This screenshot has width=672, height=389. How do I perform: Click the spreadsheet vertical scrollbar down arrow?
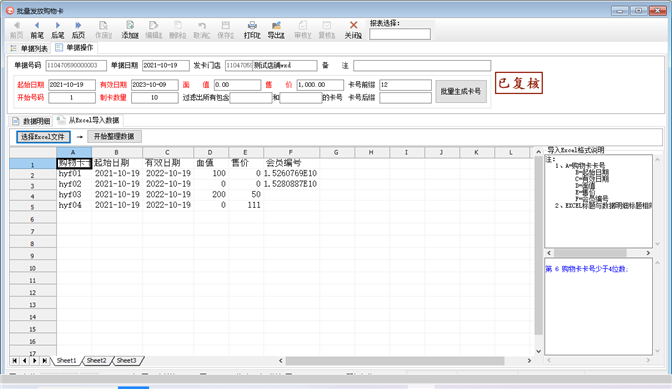pyautogui.click(x=539, y=351)
